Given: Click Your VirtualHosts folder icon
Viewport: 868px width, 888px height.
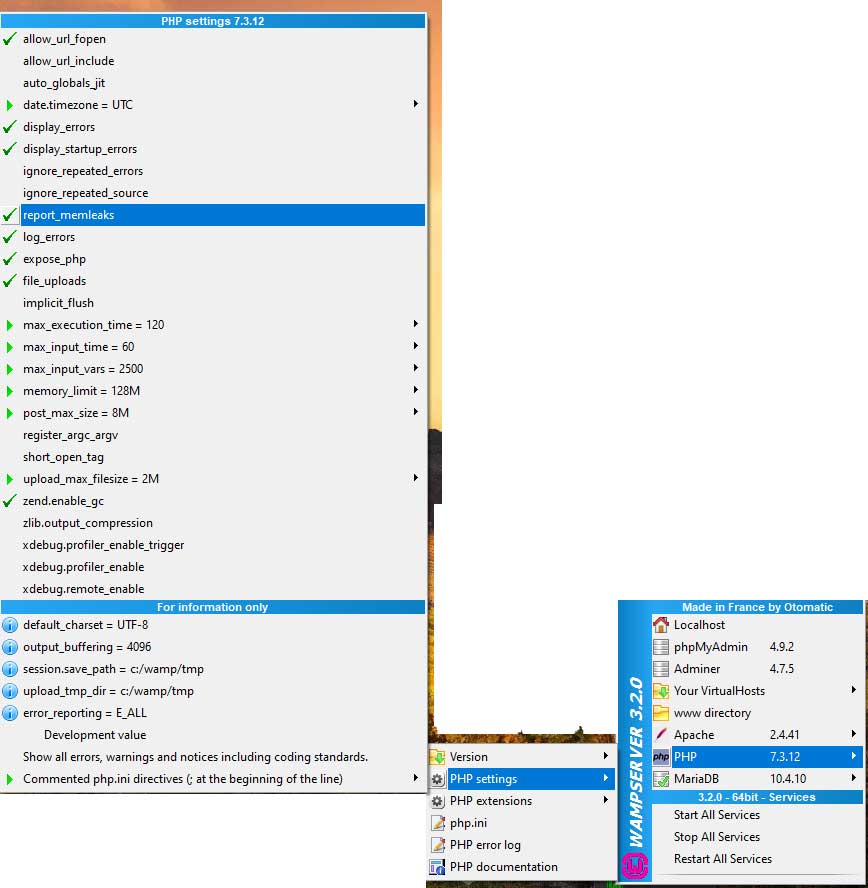Looking at the screenshot, I should [661, 691].
